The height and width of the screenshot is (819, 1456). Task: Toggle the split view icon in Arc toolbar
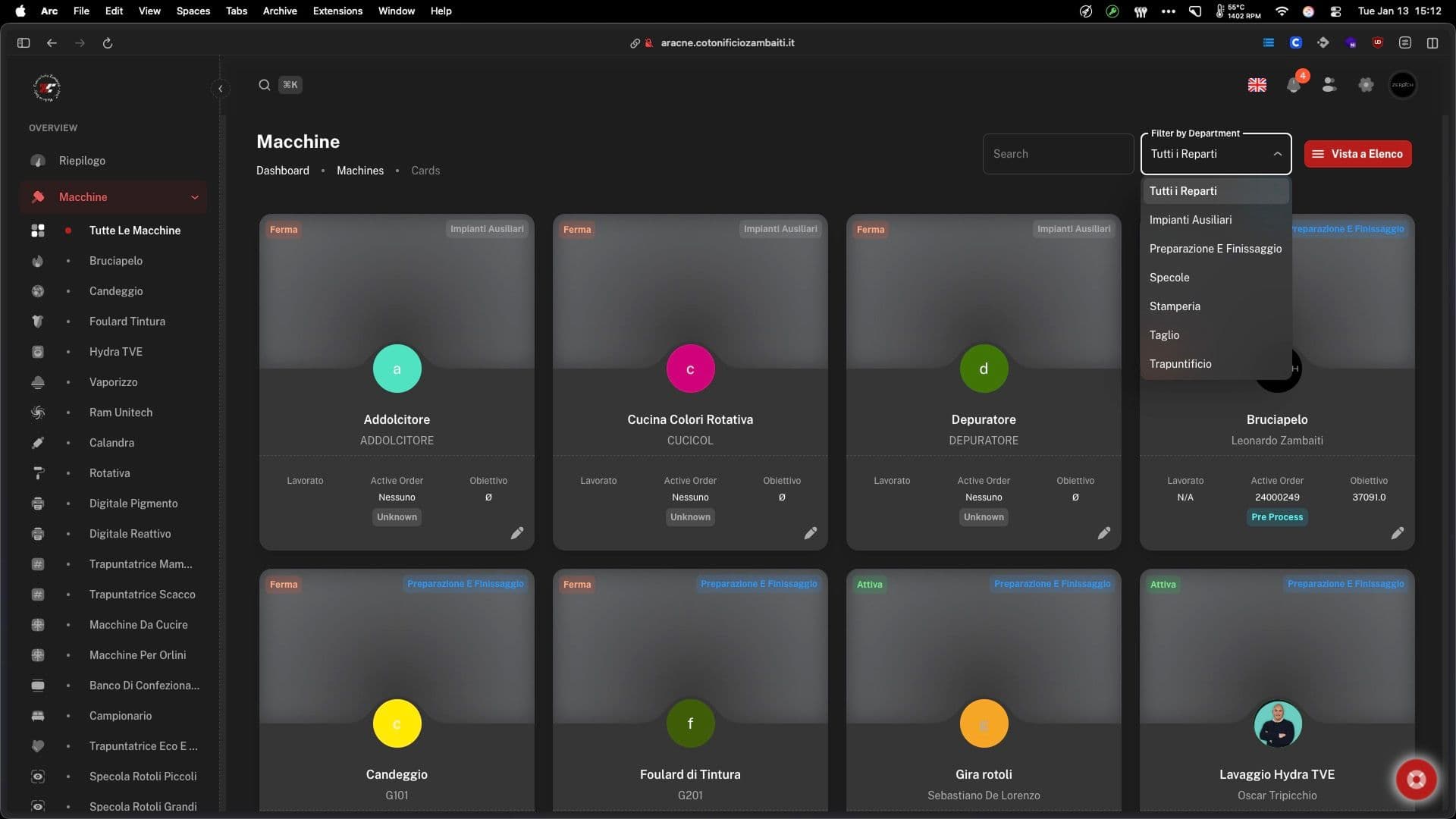1432,43
